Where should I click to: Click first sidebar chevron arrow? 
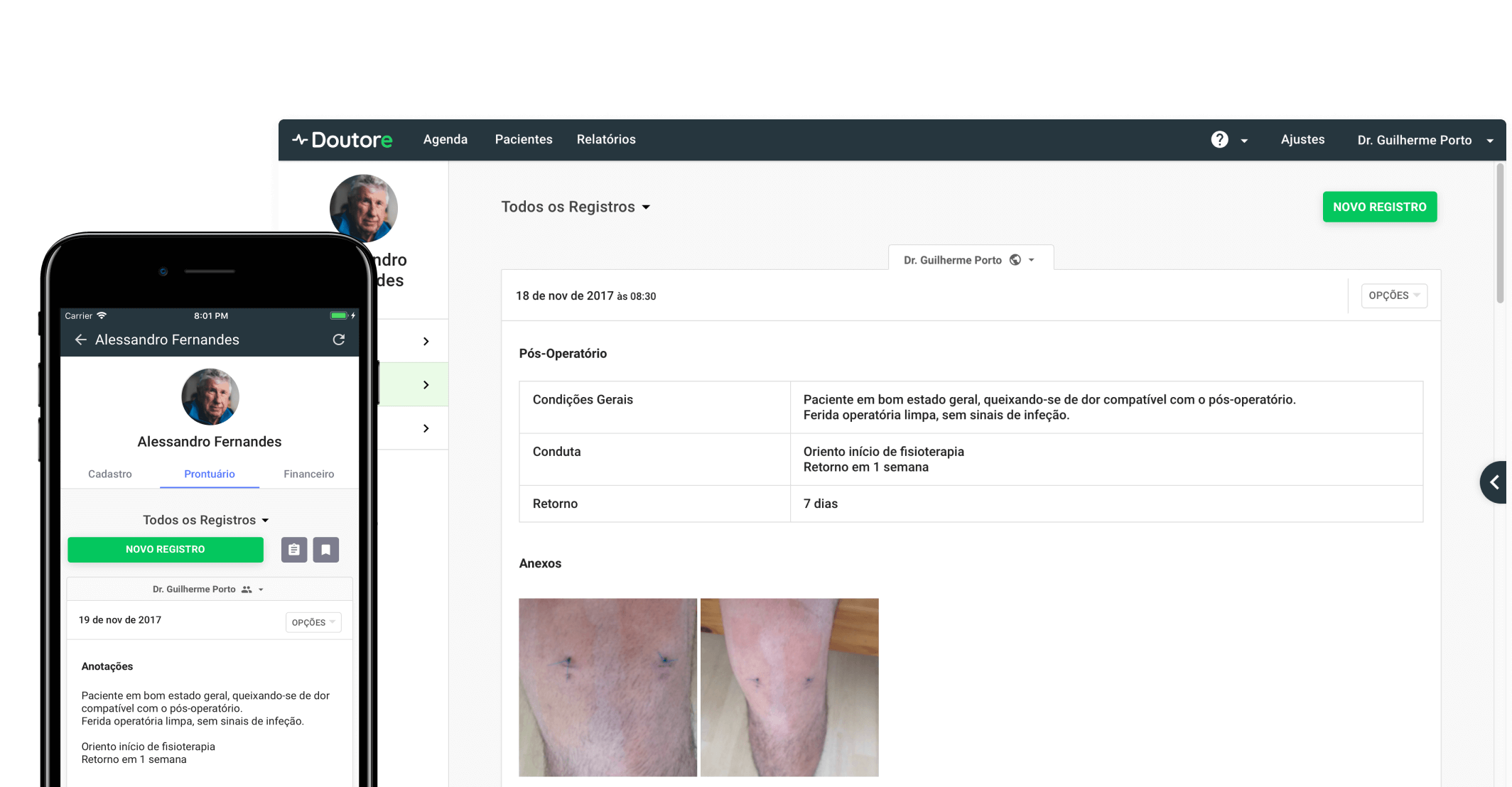point(426,342)
